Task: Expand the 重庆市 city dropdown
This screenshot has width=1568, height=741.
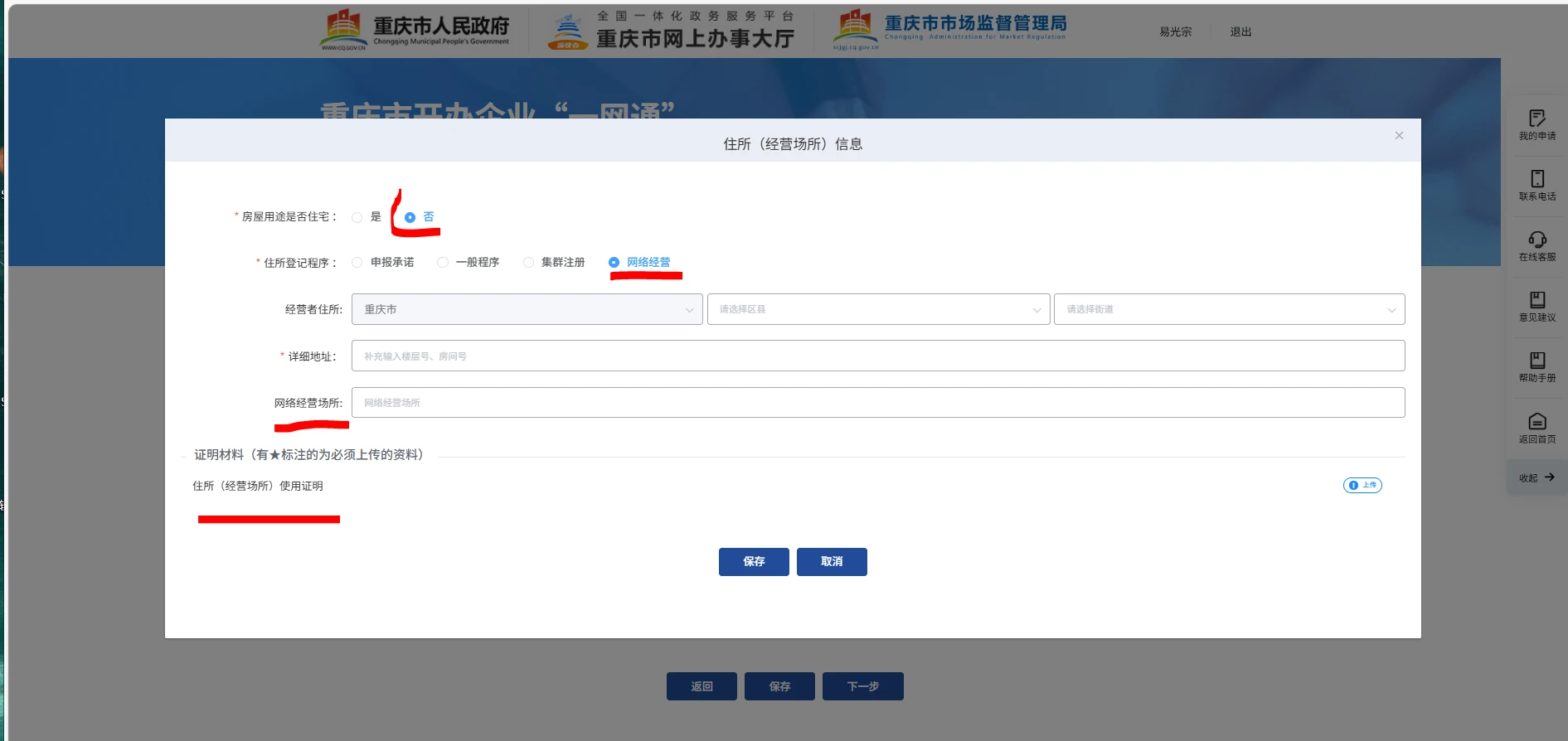Action: (x=527, y=309)
